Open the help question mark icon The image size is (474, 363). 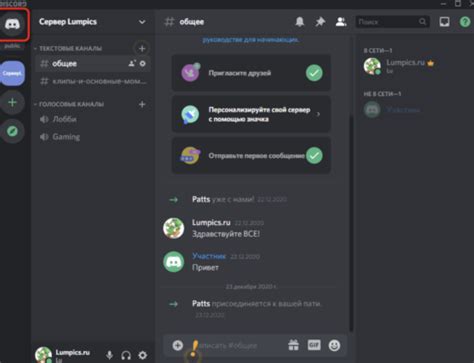pos(465,22)
